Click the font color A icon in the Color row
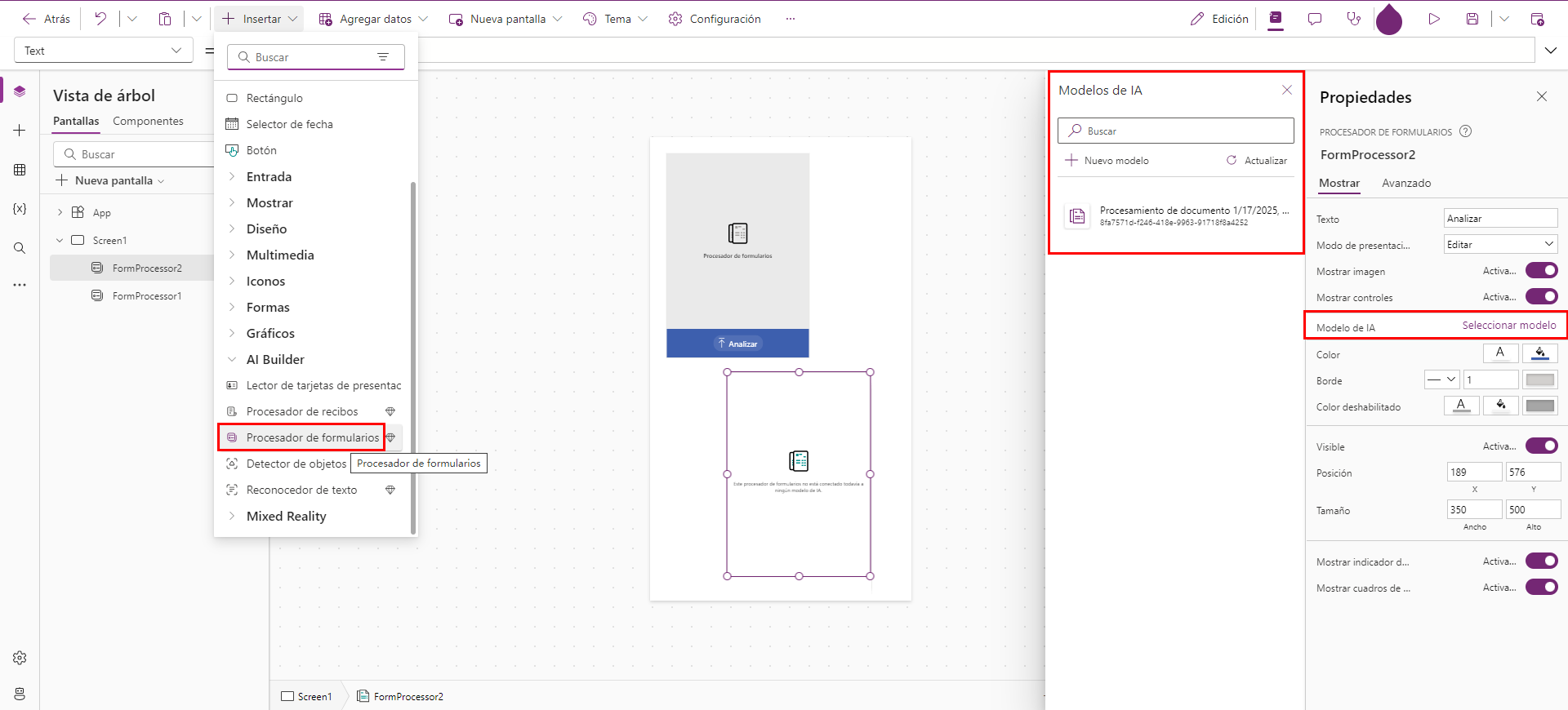 coord(1500,353)
